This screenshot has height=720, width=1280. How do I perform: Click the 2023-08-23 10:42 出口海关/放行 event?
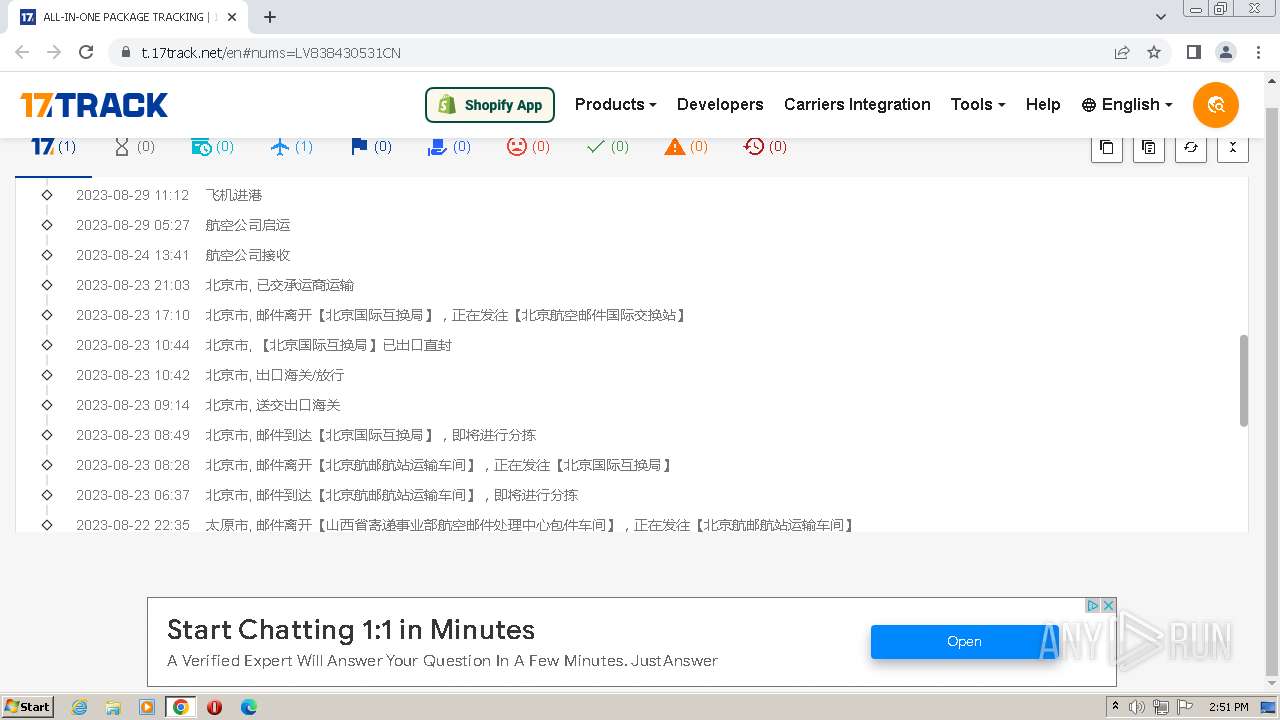click(x=209, y=375)
